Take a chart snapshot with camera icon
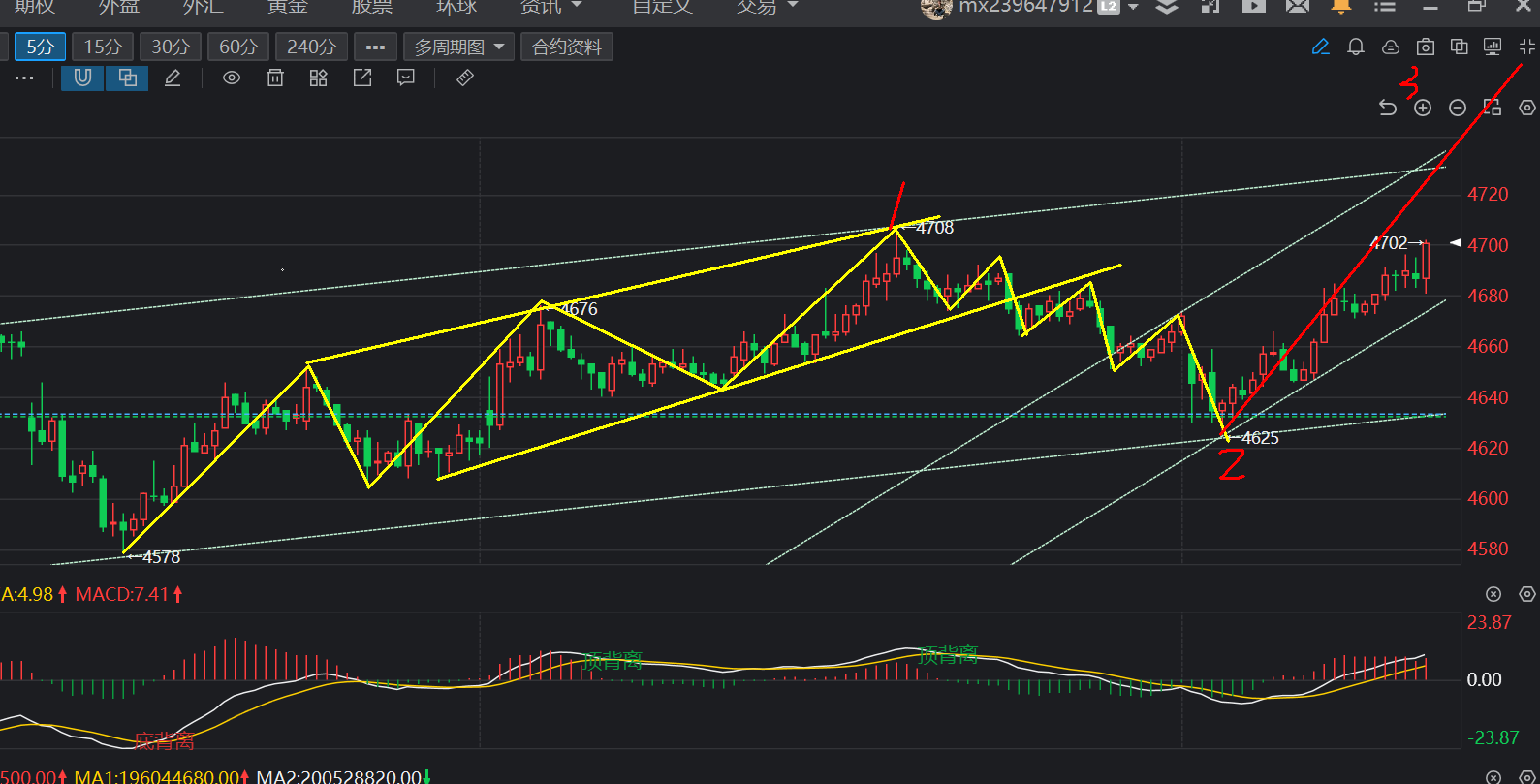 tap(1425, 47)
